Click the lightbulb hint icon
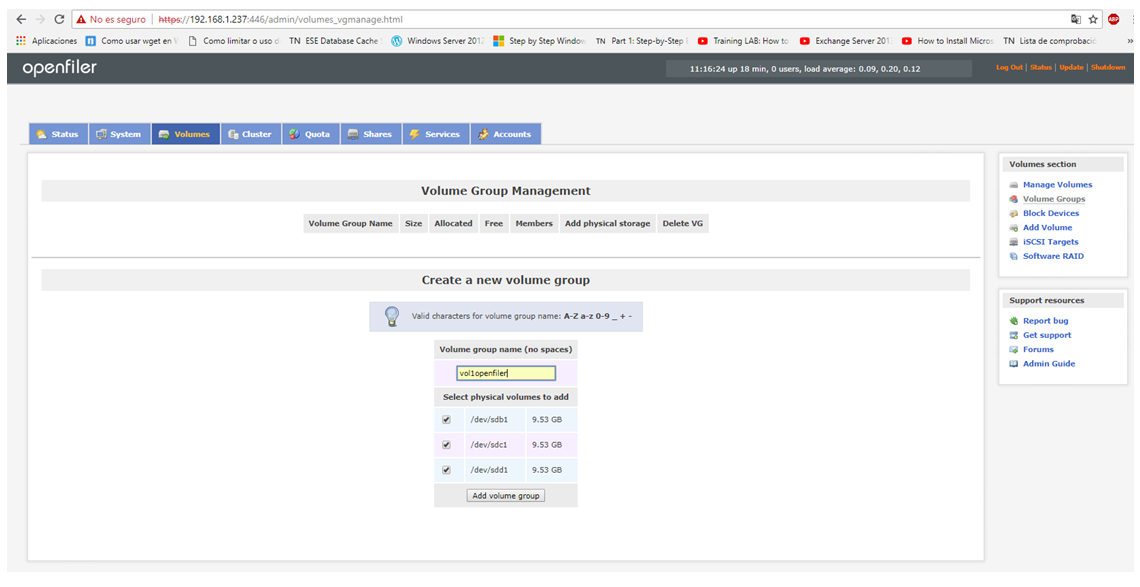The image size is (1140, 587). pyautogui.click(x=392, y=316)
